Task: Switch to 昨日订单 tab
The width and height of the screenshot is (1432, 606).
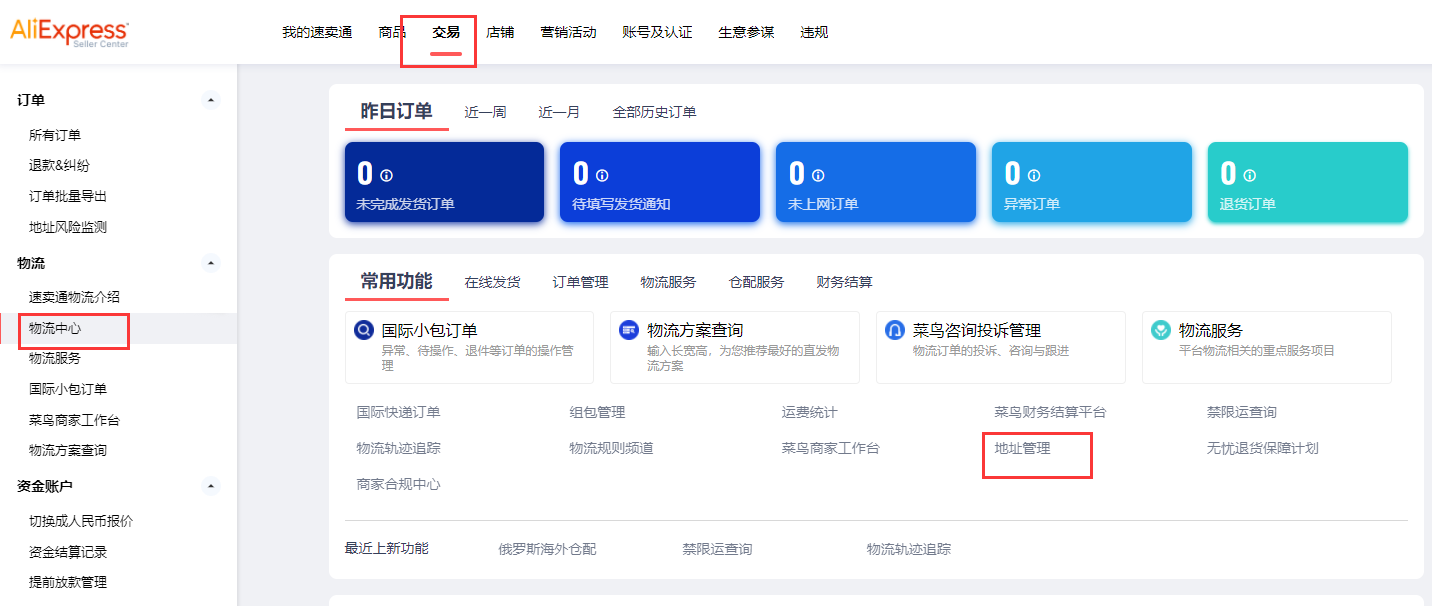Action: [397, 111]
